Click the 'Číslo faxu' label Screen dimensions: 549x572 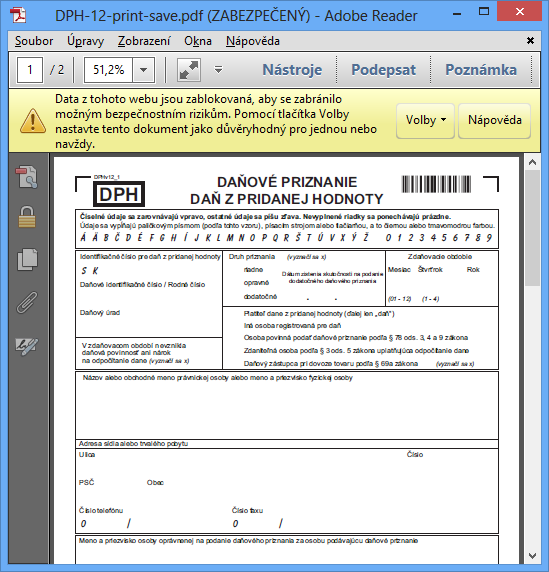247,510
